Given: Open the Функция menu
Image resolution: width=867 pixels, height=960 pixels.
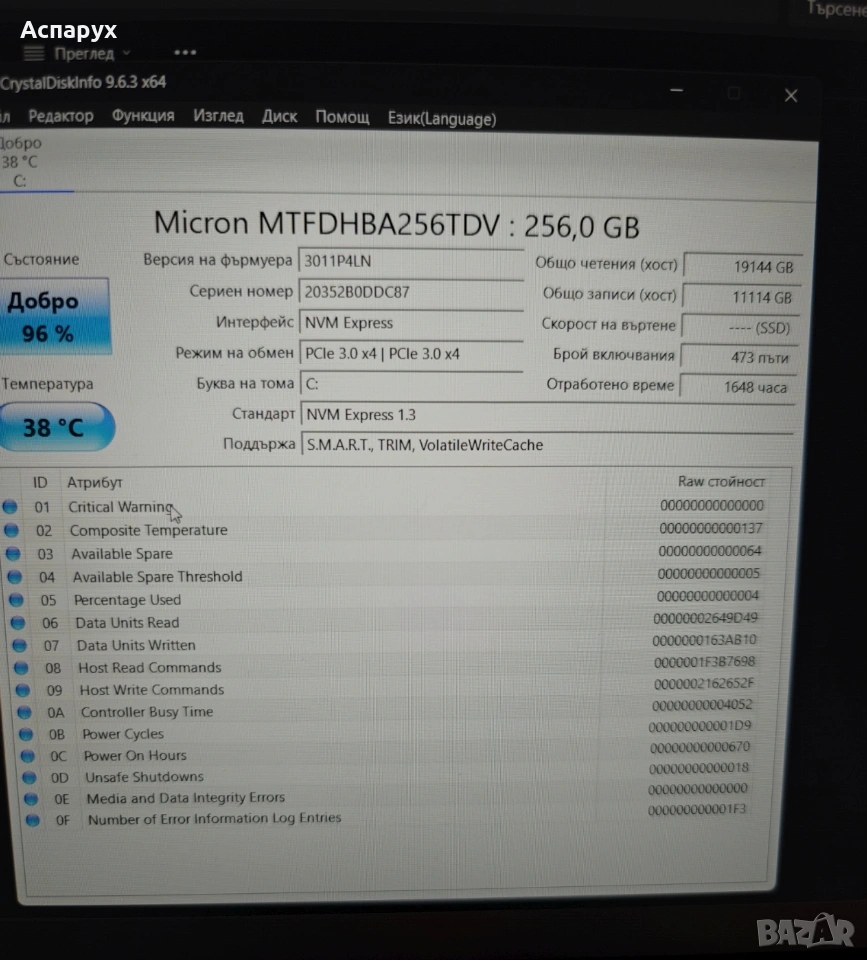Looking at the screenshot, I should [x=143, y=116].
